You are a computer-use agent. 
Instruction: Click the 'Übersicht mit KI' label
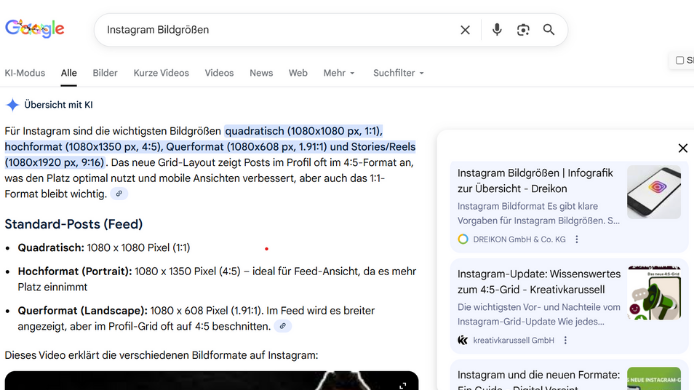pos(58,105)
